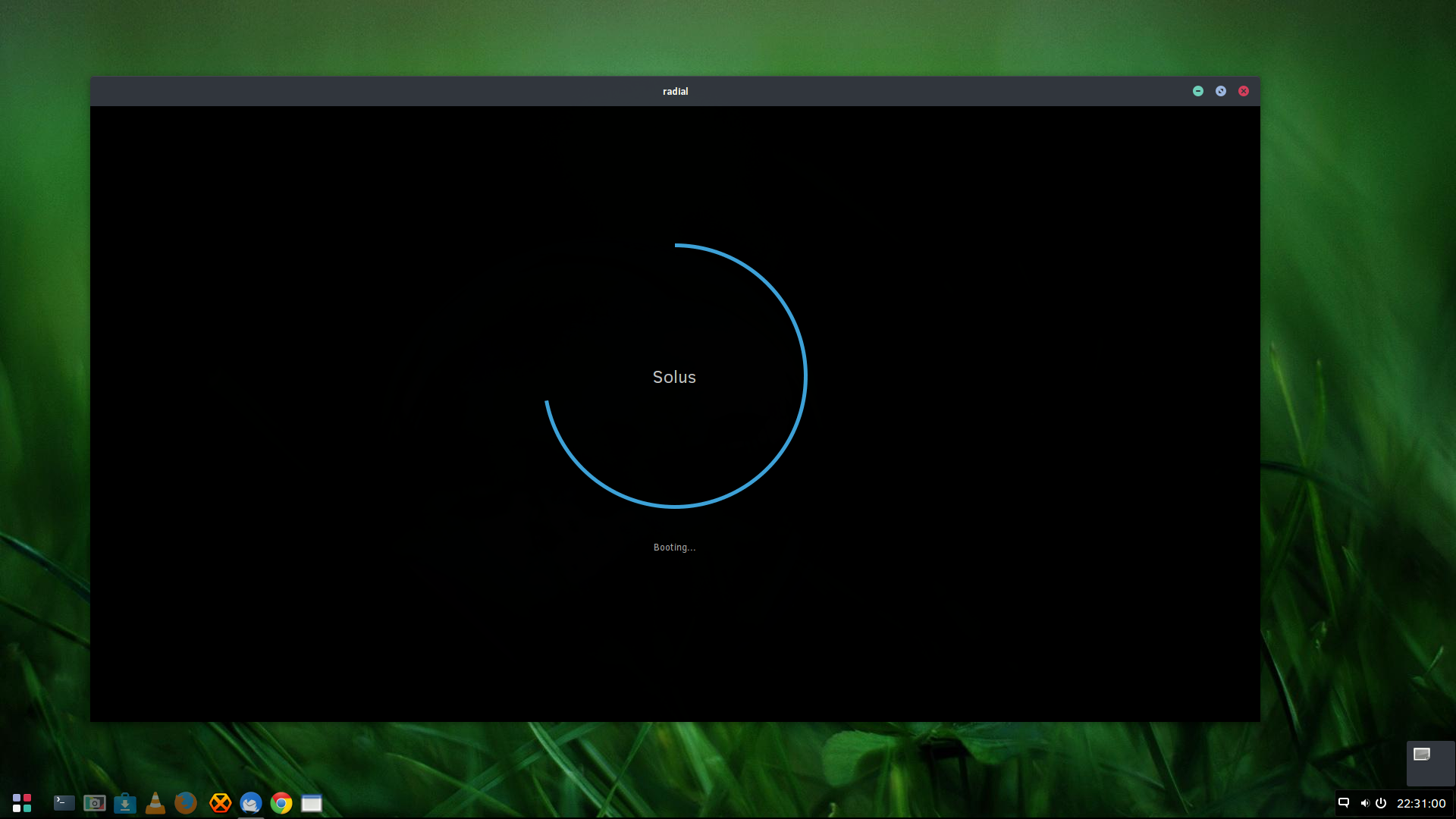Launch VLC media player
1456x819 pixels.
[x=155, y=803]
